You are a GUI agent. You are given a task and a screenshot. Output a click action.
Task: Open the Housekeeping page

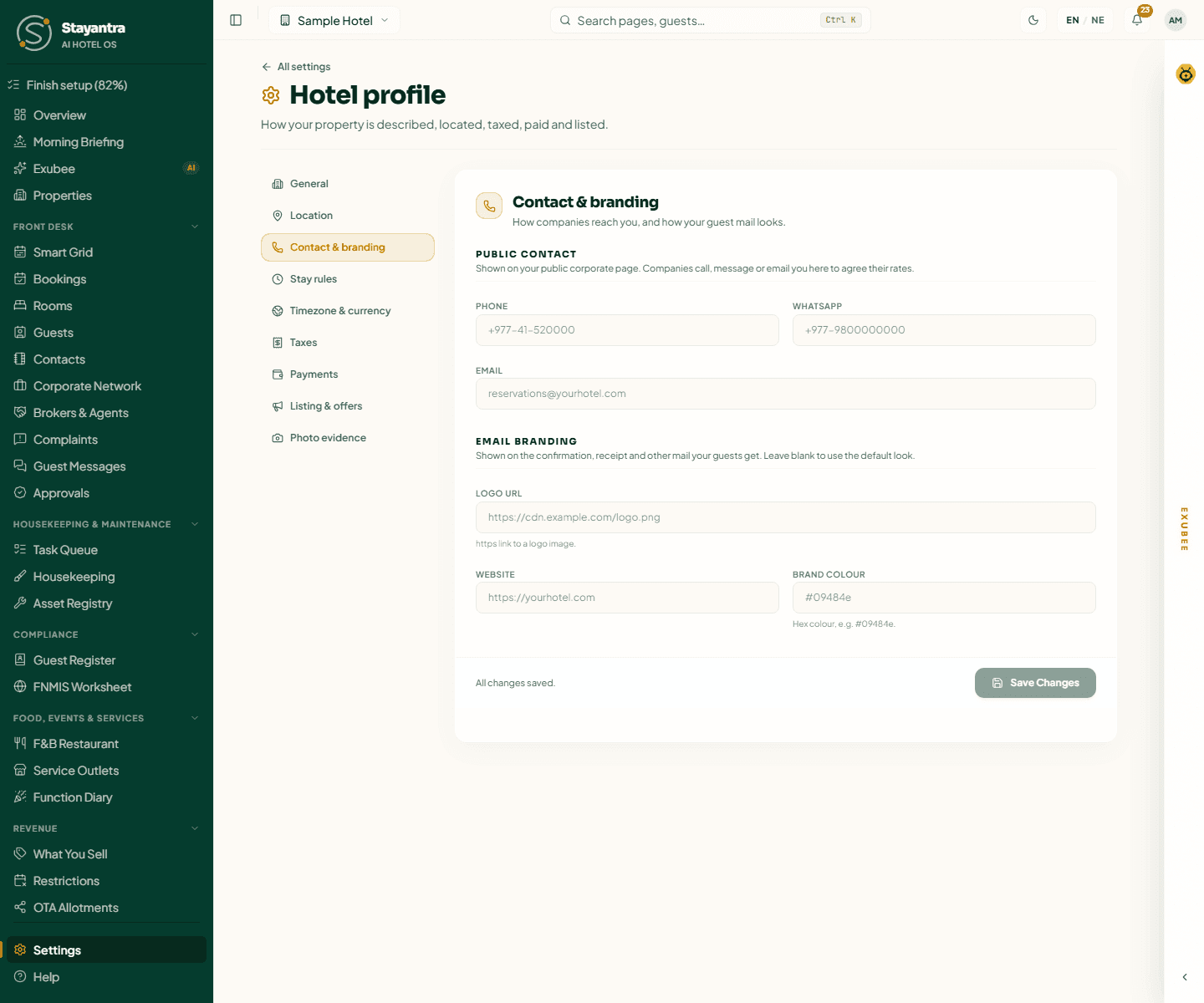click(x=106, y=577)
